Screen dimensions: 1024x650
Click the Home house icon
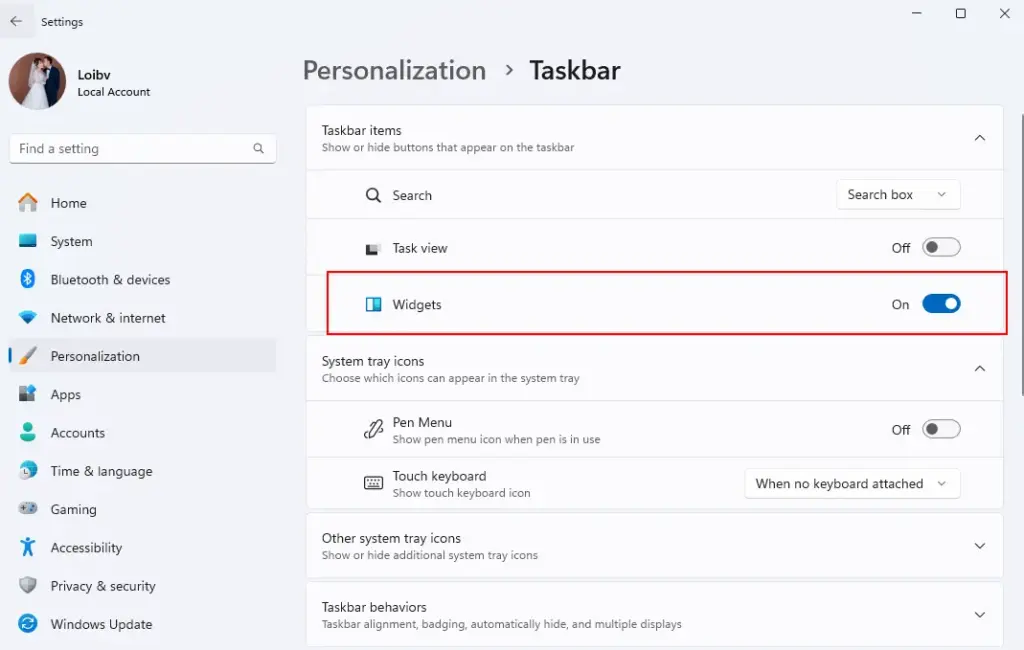(x=27, y=203)
